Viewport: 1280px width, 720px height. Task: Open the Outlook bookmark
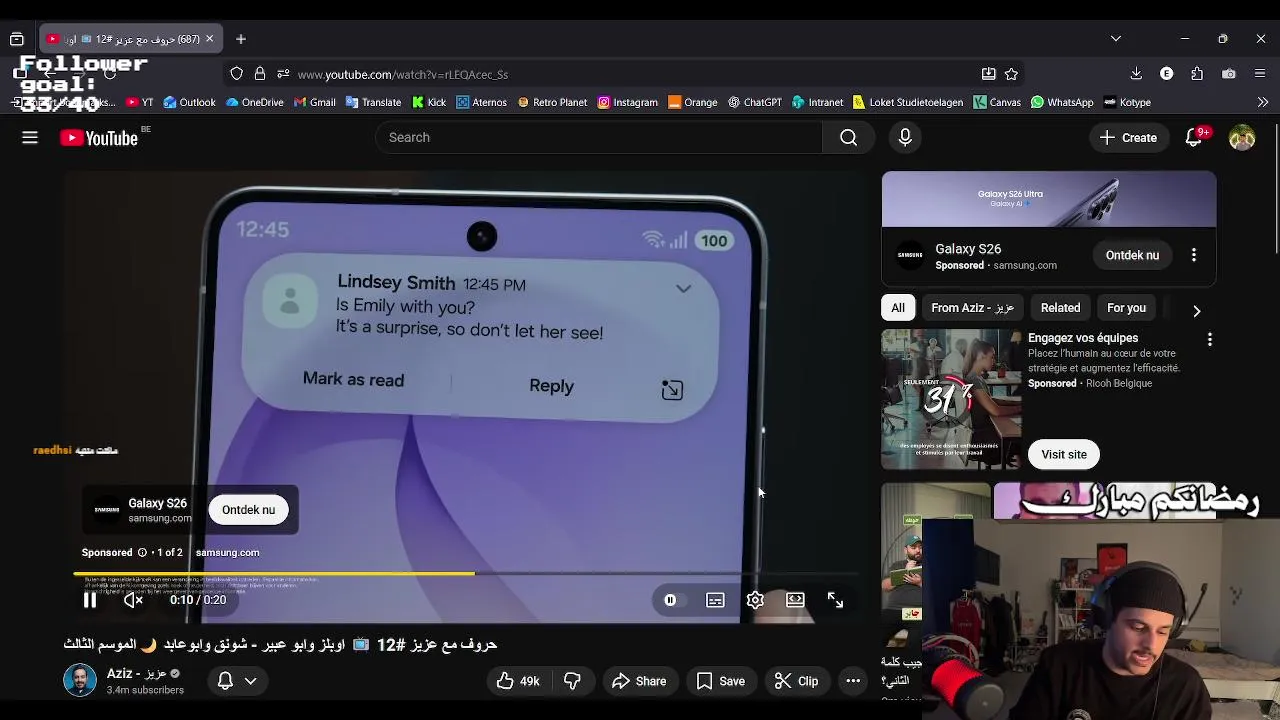click(x=189, y=102)
